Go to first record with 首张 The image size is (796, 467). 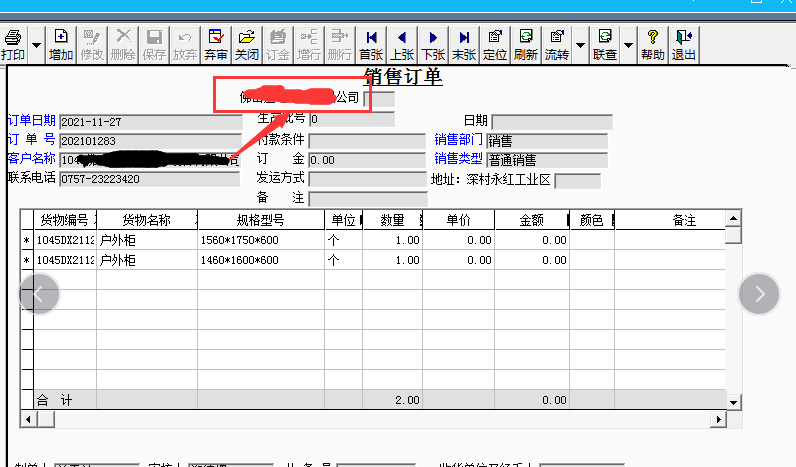tap(371, 45)
